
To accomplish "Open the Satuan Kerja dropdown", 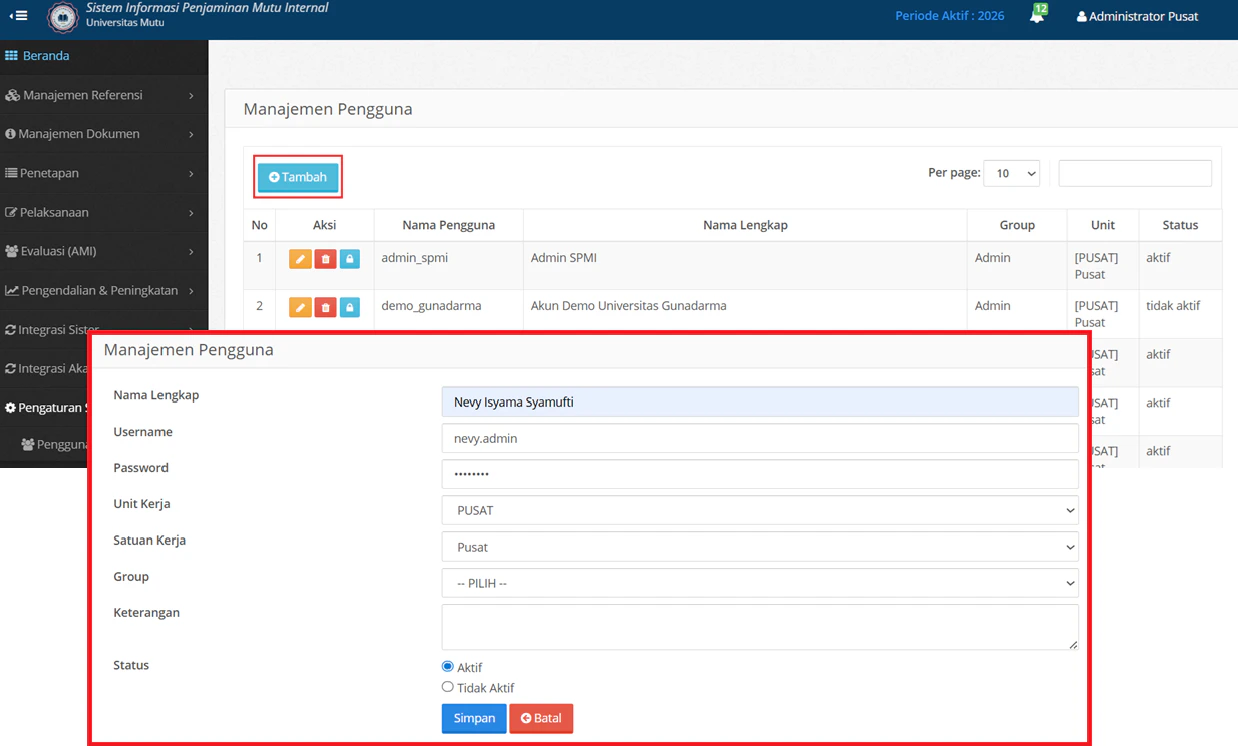I will [x=760, y=547].
